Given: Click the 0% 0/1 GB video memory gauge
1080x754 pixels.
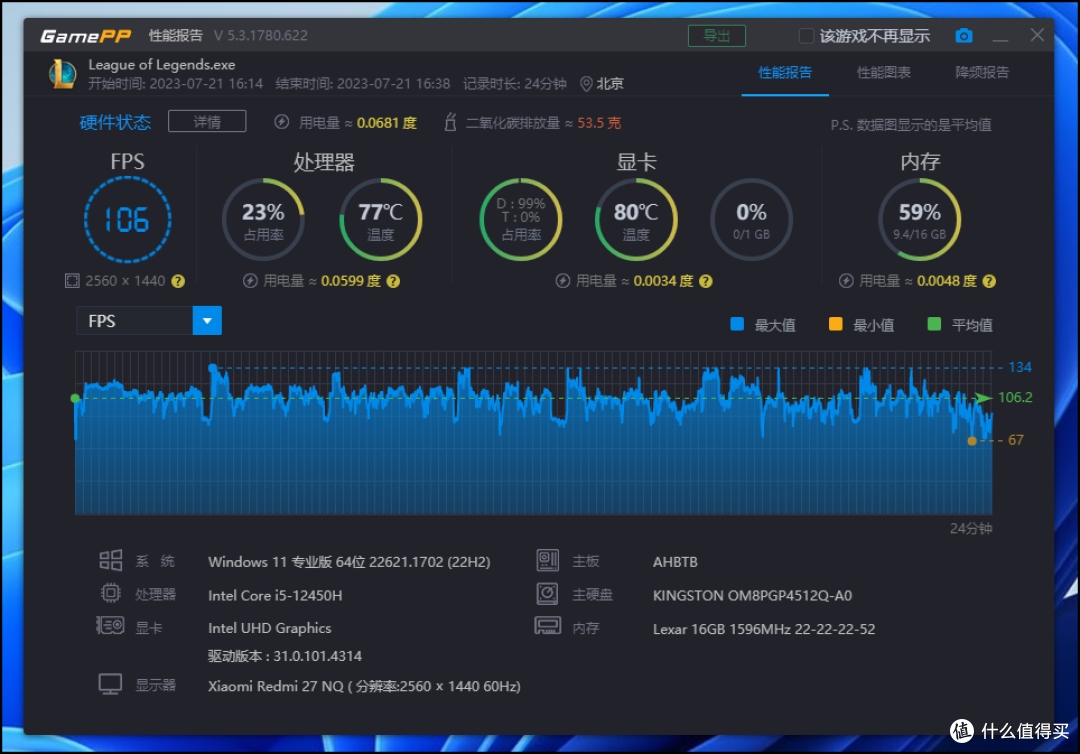Looking at the screenshot, I should point(751,220).
